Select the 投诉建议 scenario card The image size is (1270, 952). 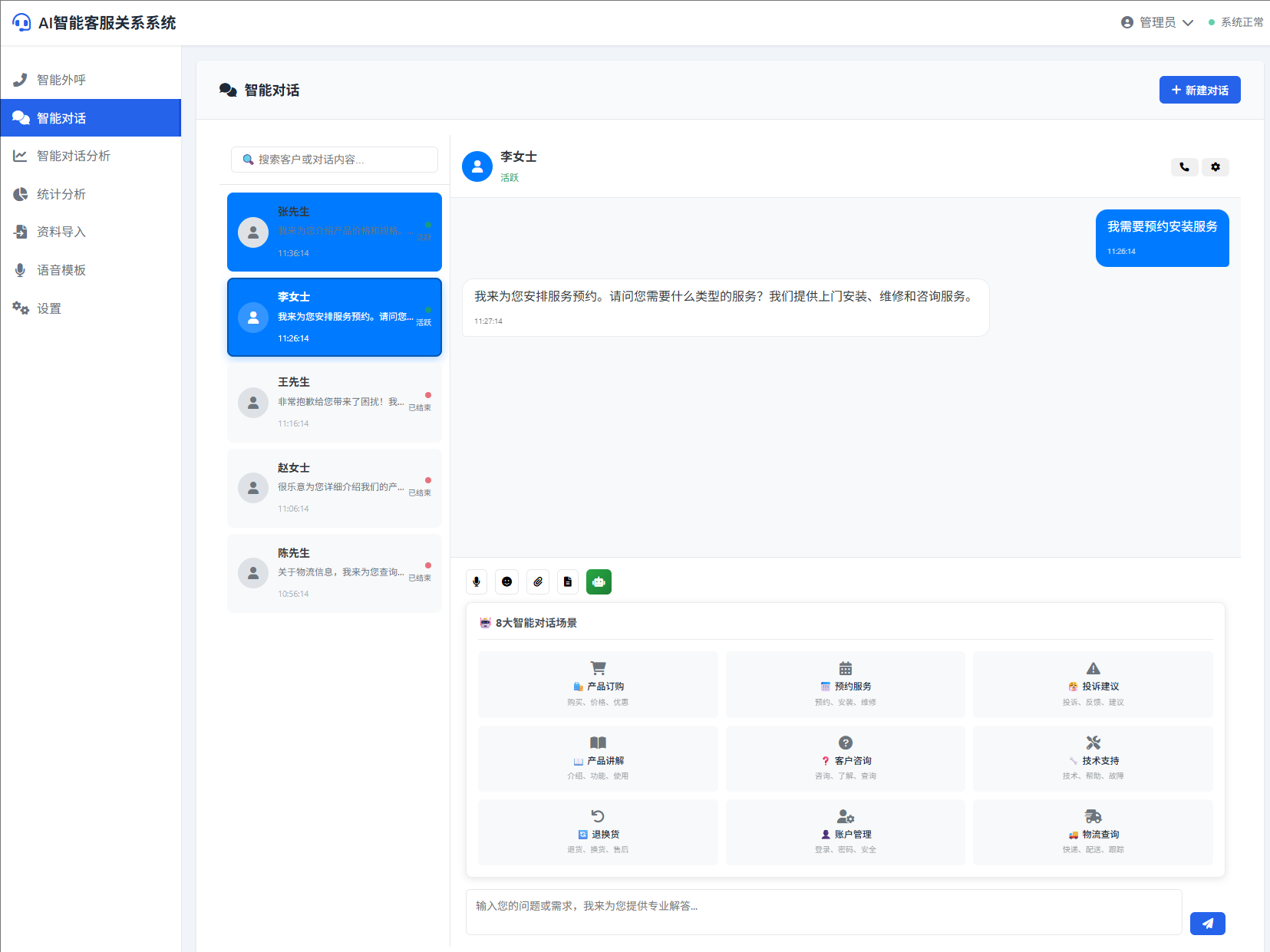tap(1093, 684)
